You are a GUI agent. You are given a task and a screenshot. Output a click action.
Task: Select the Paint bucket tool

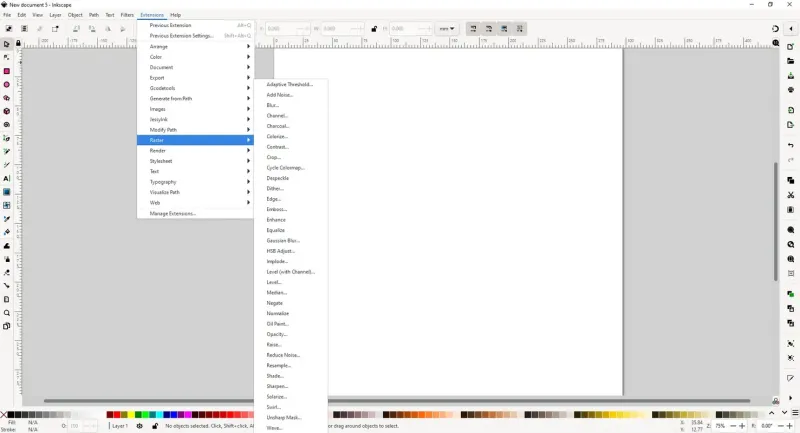point(7,232)
